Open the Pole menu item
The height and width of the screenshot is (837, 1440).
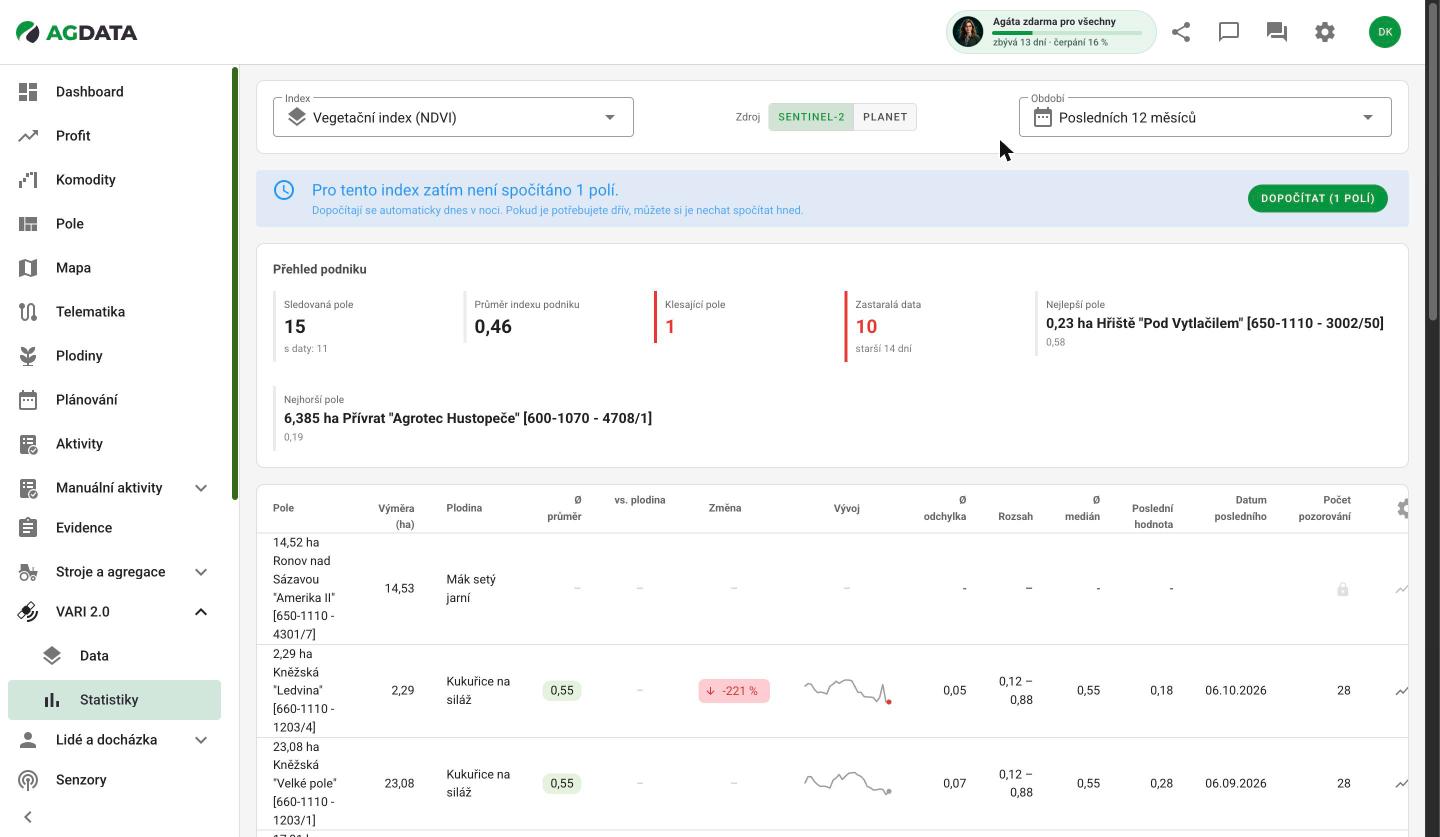pos(114,224)
